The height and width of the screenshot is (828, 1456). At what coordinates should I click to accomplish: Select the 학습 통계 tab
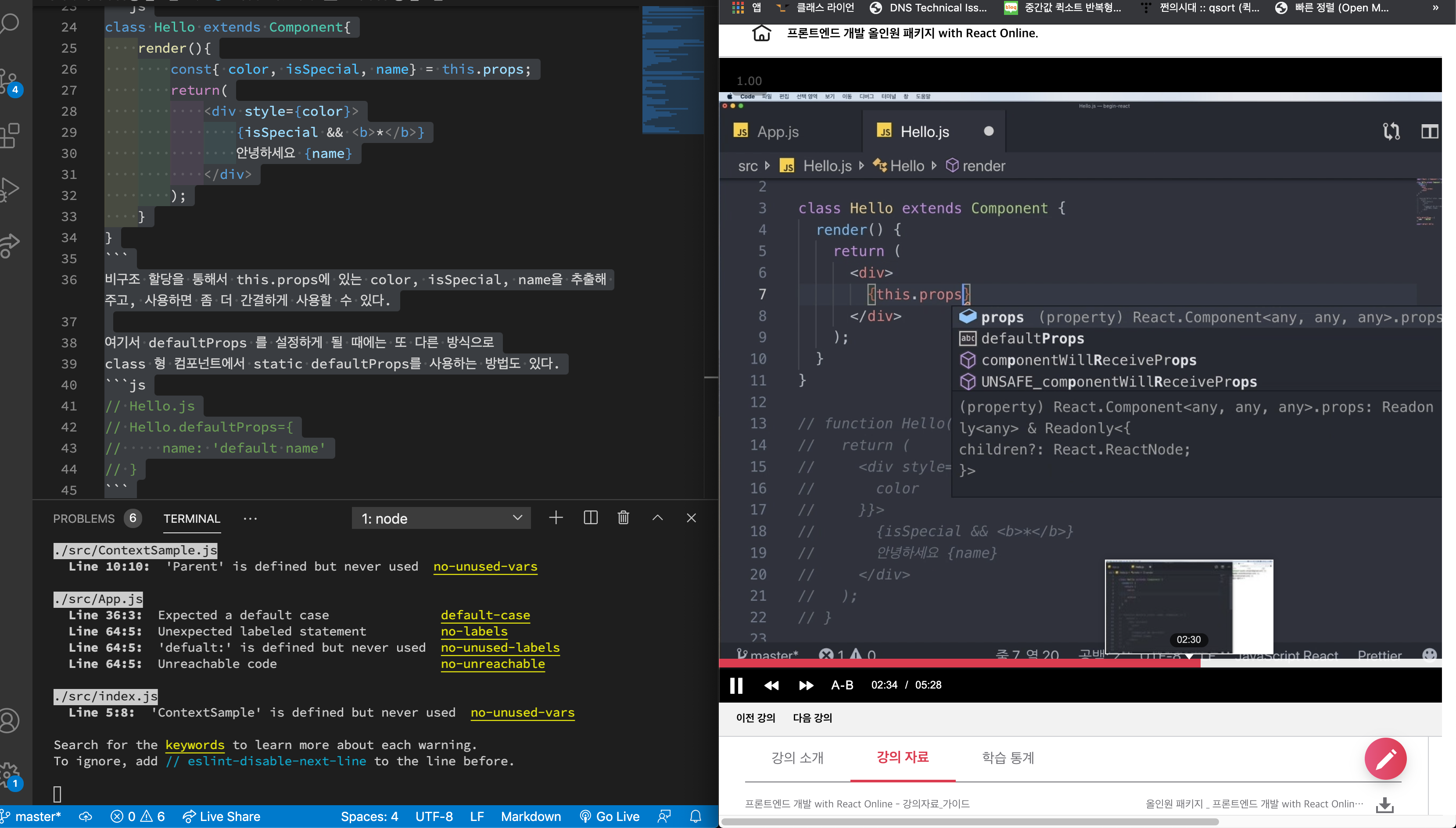tap(1007, 757)
